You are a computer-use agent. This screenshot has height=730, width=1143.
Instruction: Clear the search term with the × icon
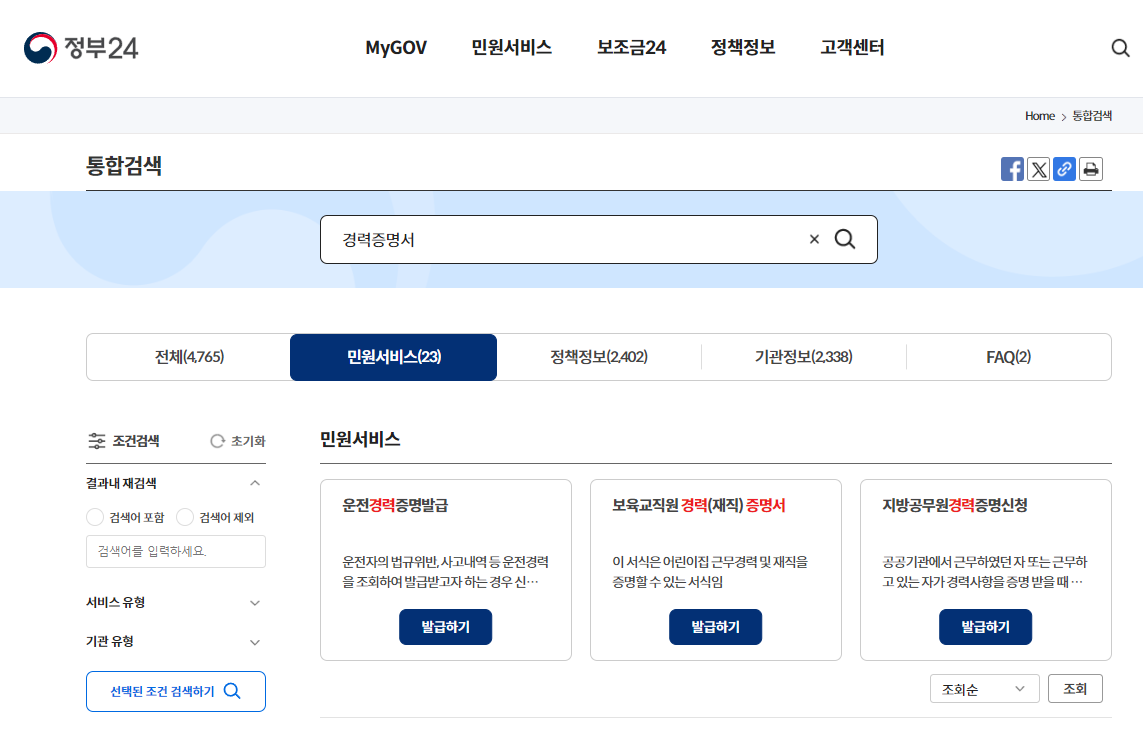(813, 239)
